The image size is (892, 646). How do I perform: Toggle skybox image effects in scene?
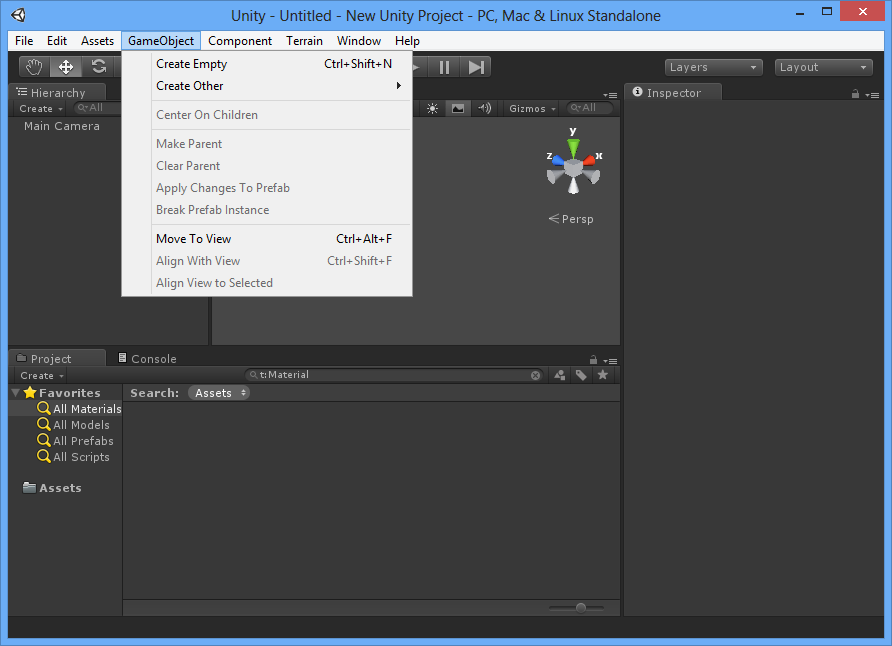[x=458, y=108]
